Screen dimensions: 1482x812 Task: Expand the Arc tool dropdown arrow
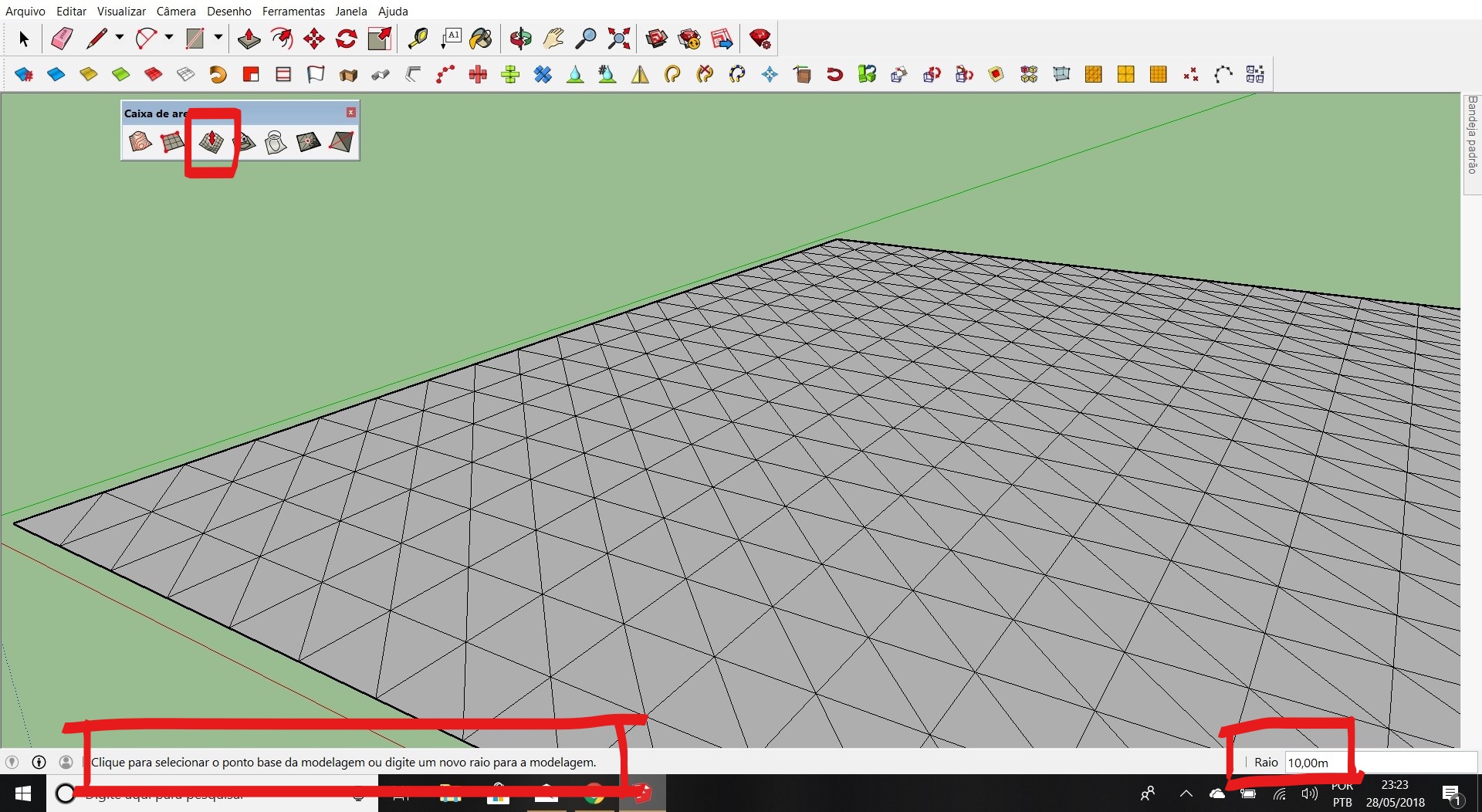169,37
